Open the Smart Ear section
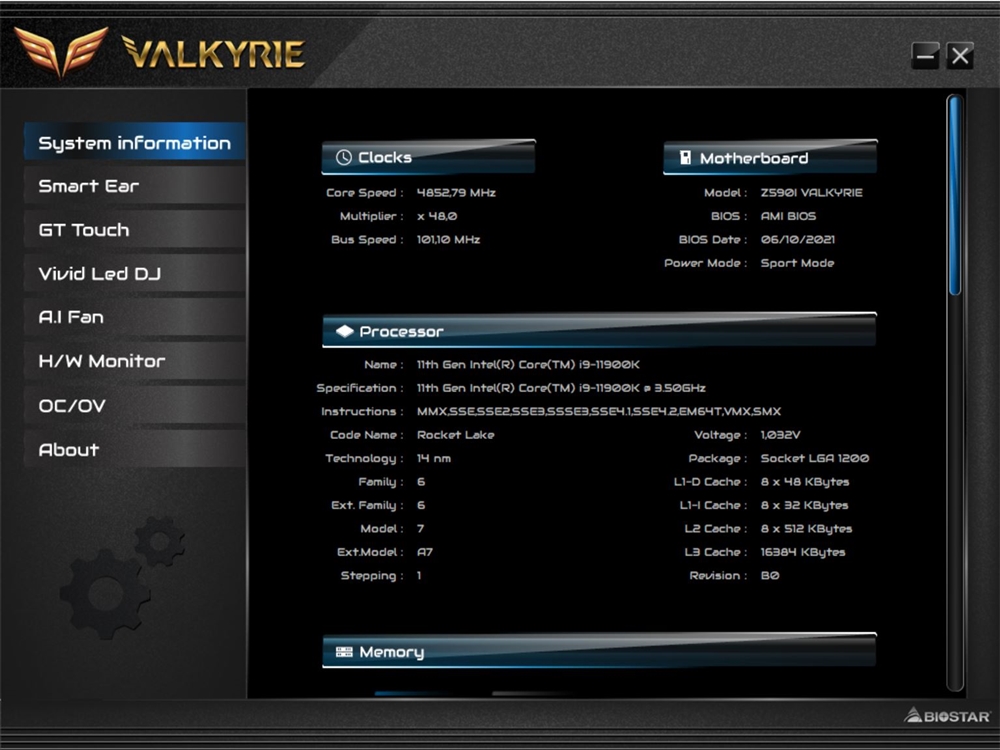 click(135, 186)
